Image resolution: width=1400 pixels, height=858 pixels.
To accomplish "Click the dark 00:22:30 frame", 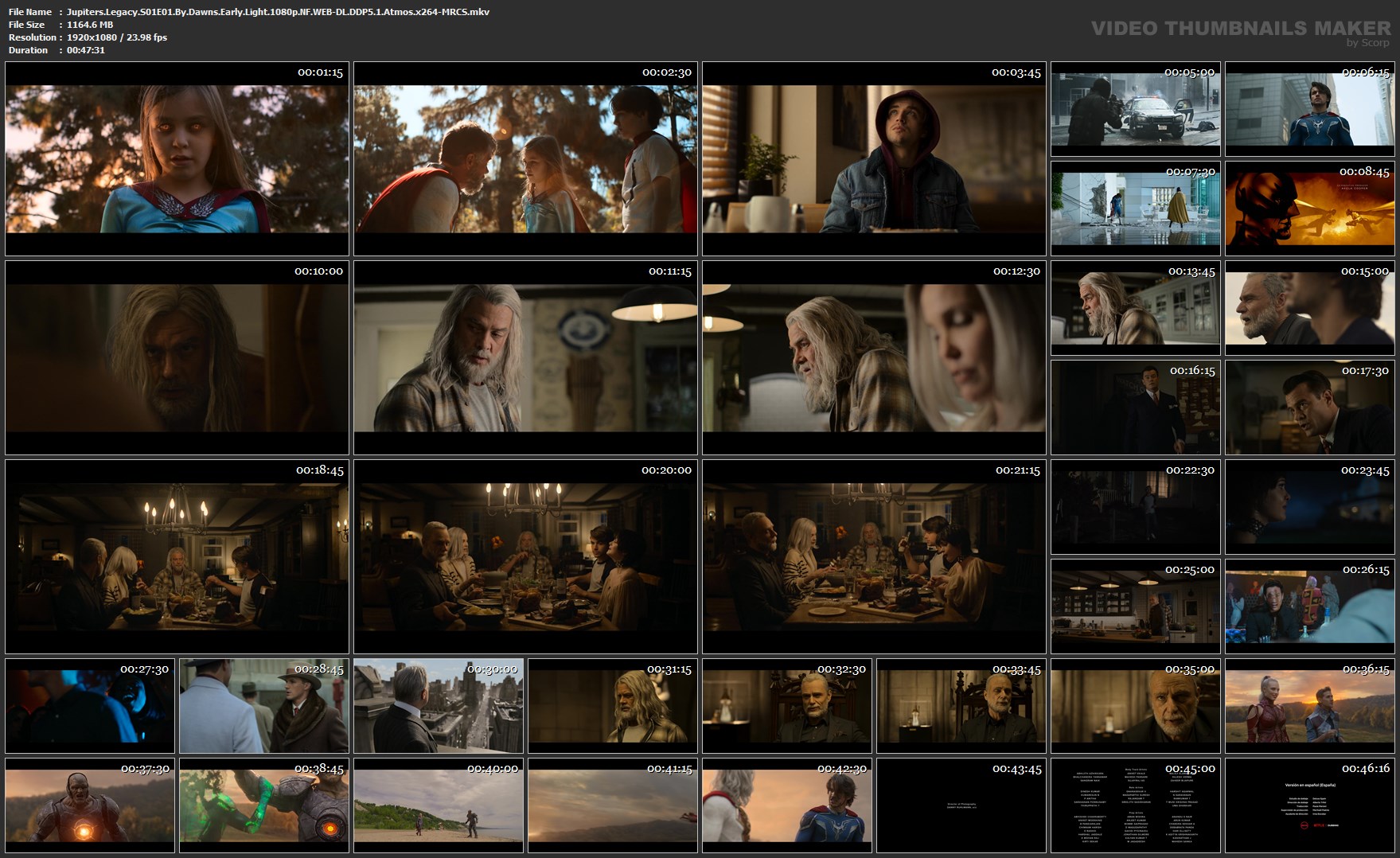I will tap(1136, 507).
